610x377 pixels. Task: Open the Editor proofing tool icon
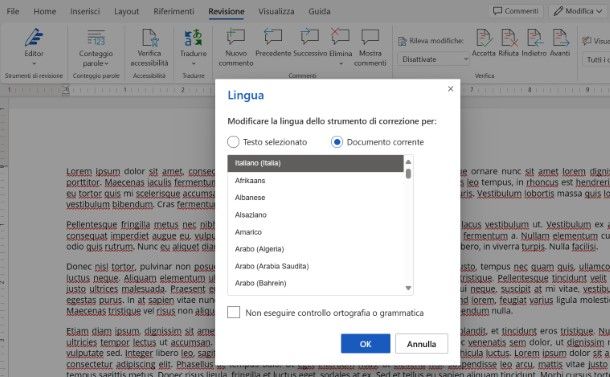34,38
